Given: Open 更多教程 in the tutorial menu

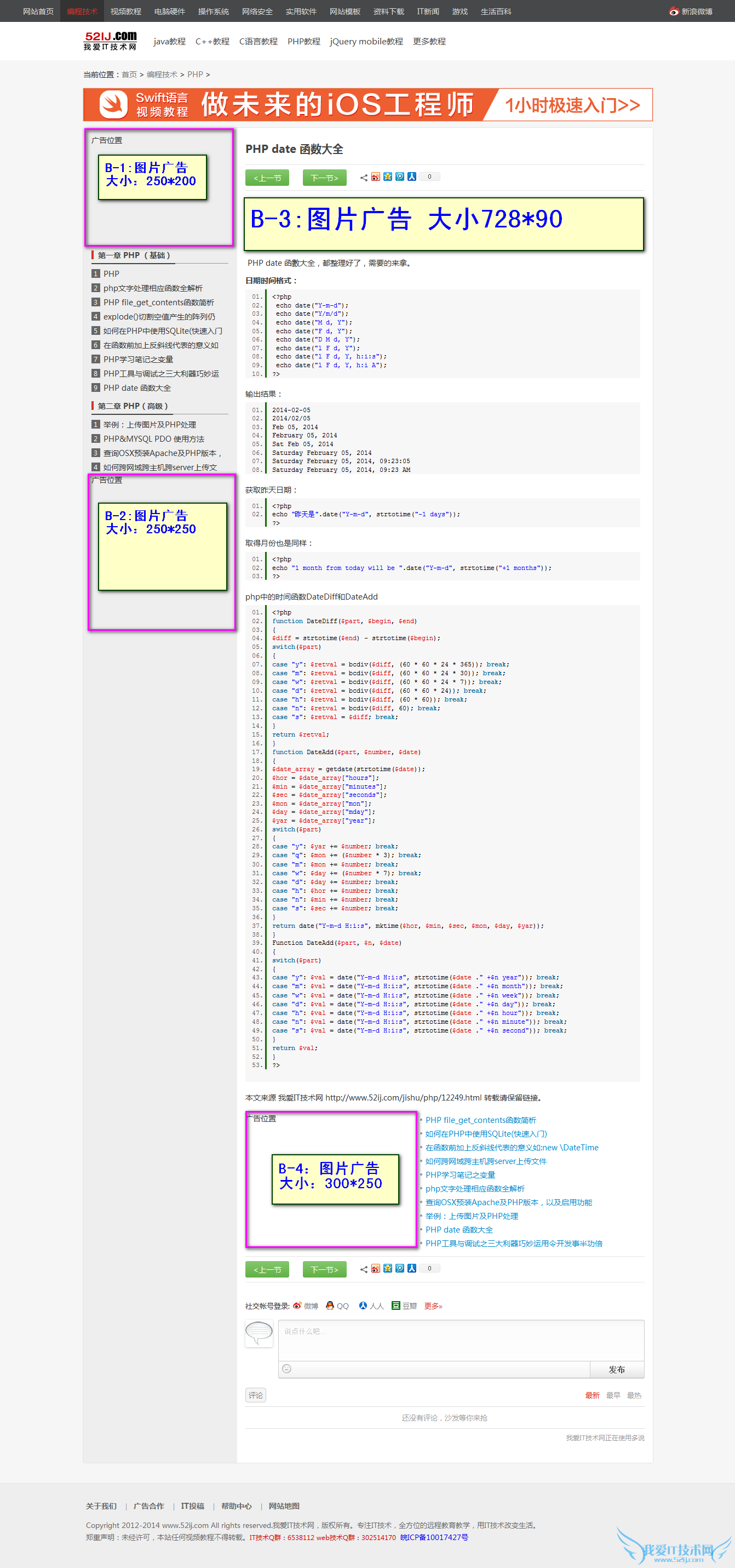Looking at the screenshot, I should click(x=429, y=42).
